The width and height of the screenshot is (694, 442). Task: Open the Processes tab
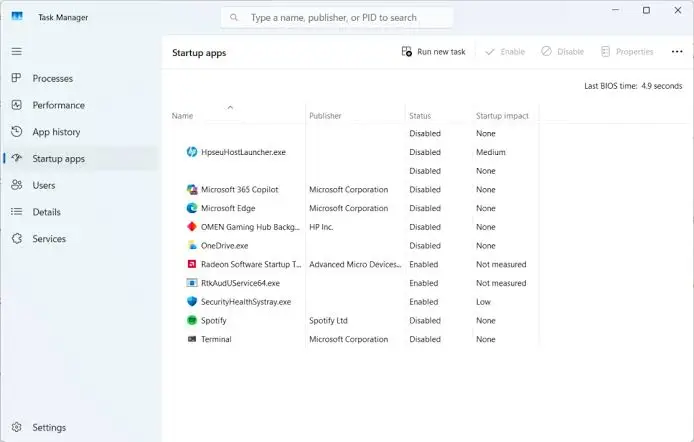click(x=81, y=78)
